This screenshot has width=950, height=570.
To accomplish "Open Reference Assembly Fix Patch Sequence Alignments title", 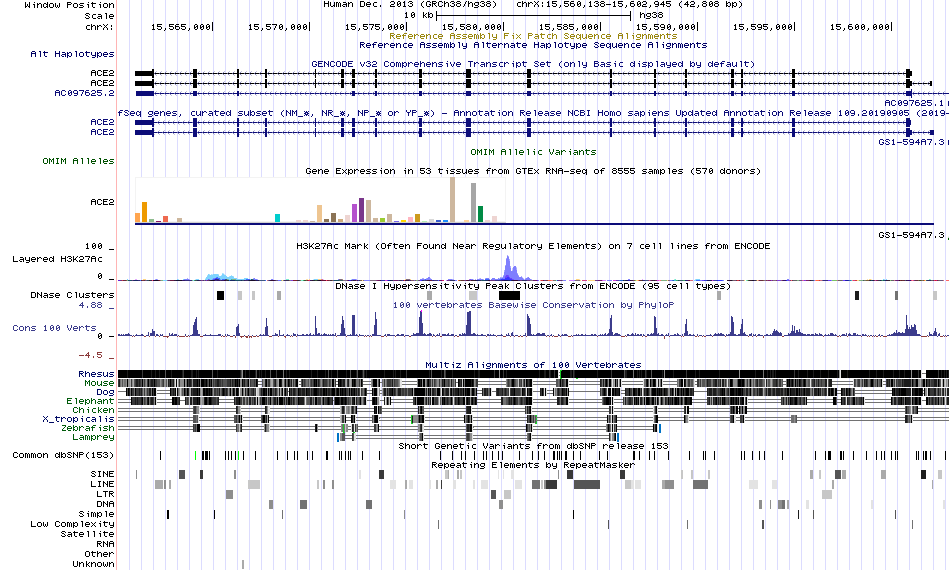I will (533, 36).
